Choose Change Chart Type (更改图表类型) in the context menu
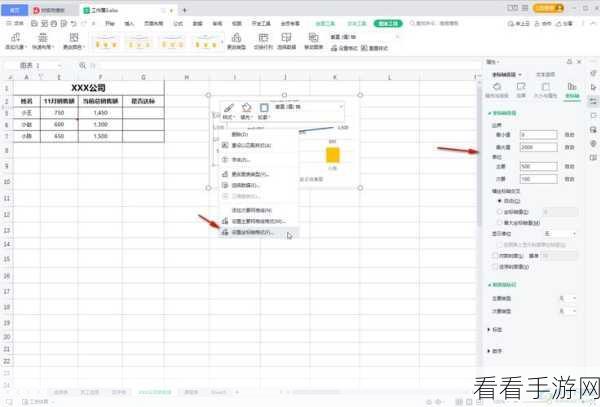600x407 pixels. 258,174
